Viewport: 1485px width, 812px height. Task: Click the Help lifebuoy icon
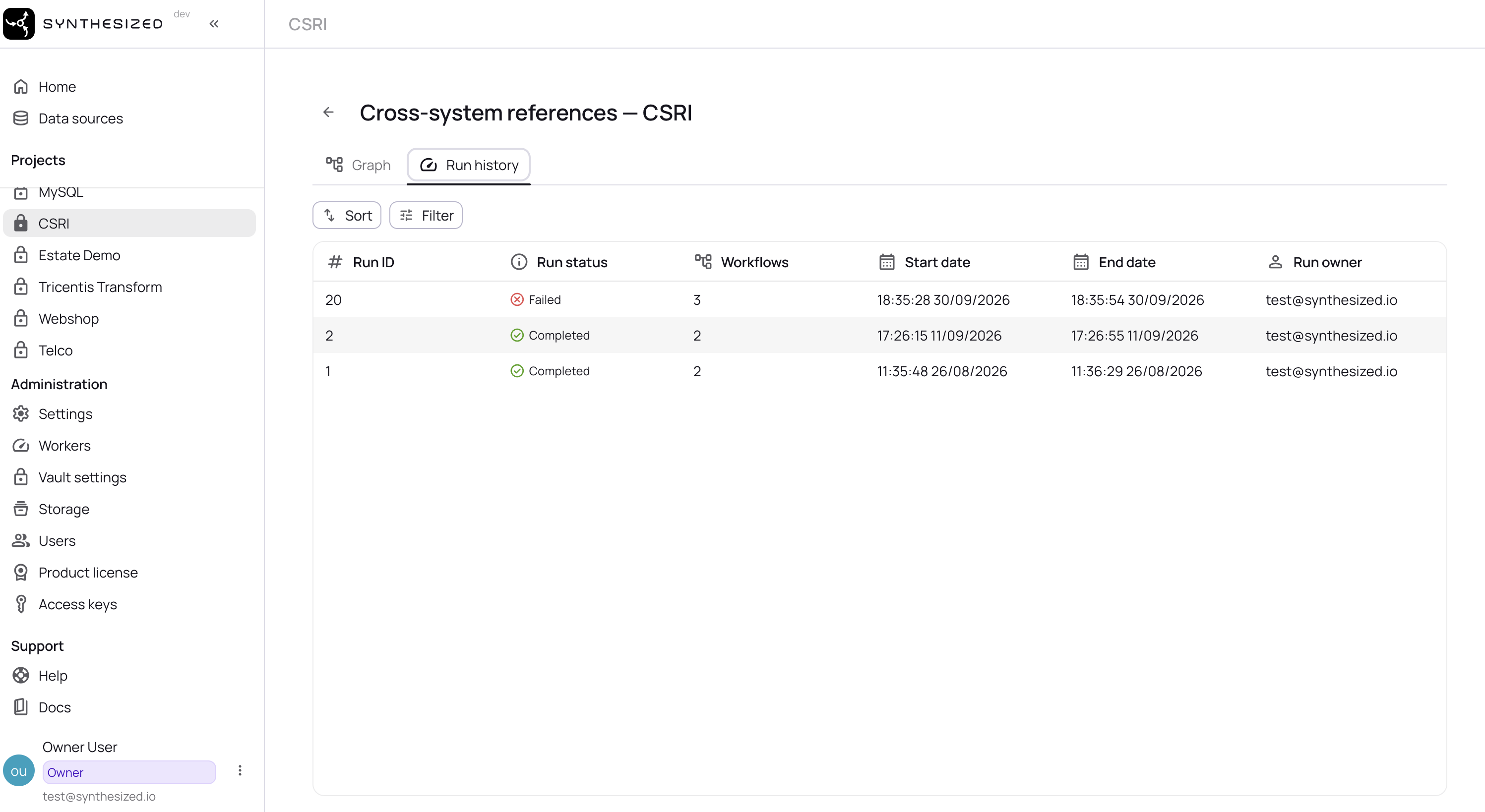pos(21,675)
